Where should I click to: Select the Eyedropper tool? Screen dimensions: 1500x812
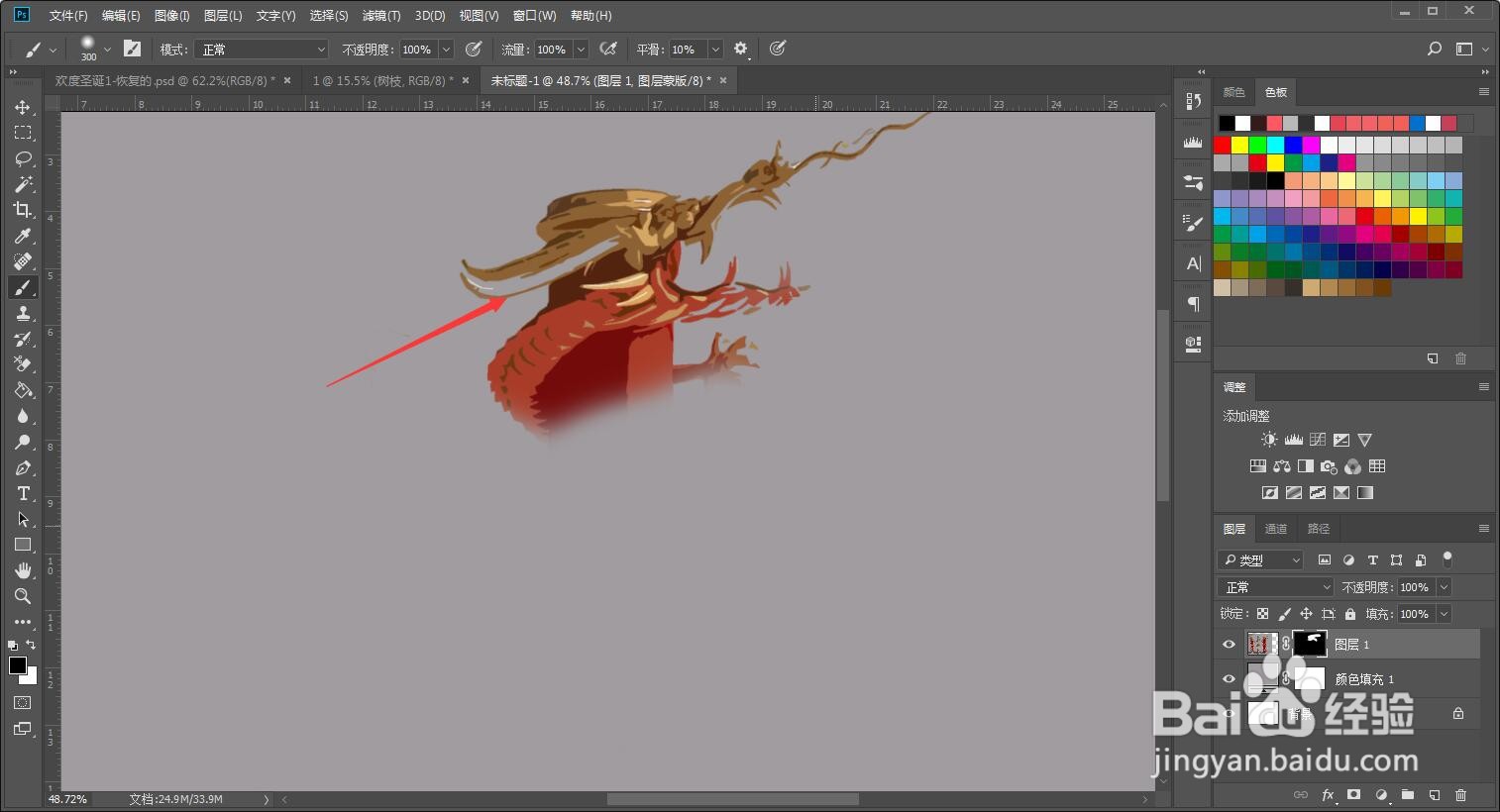pyautogui.click(x=23, y=236)
